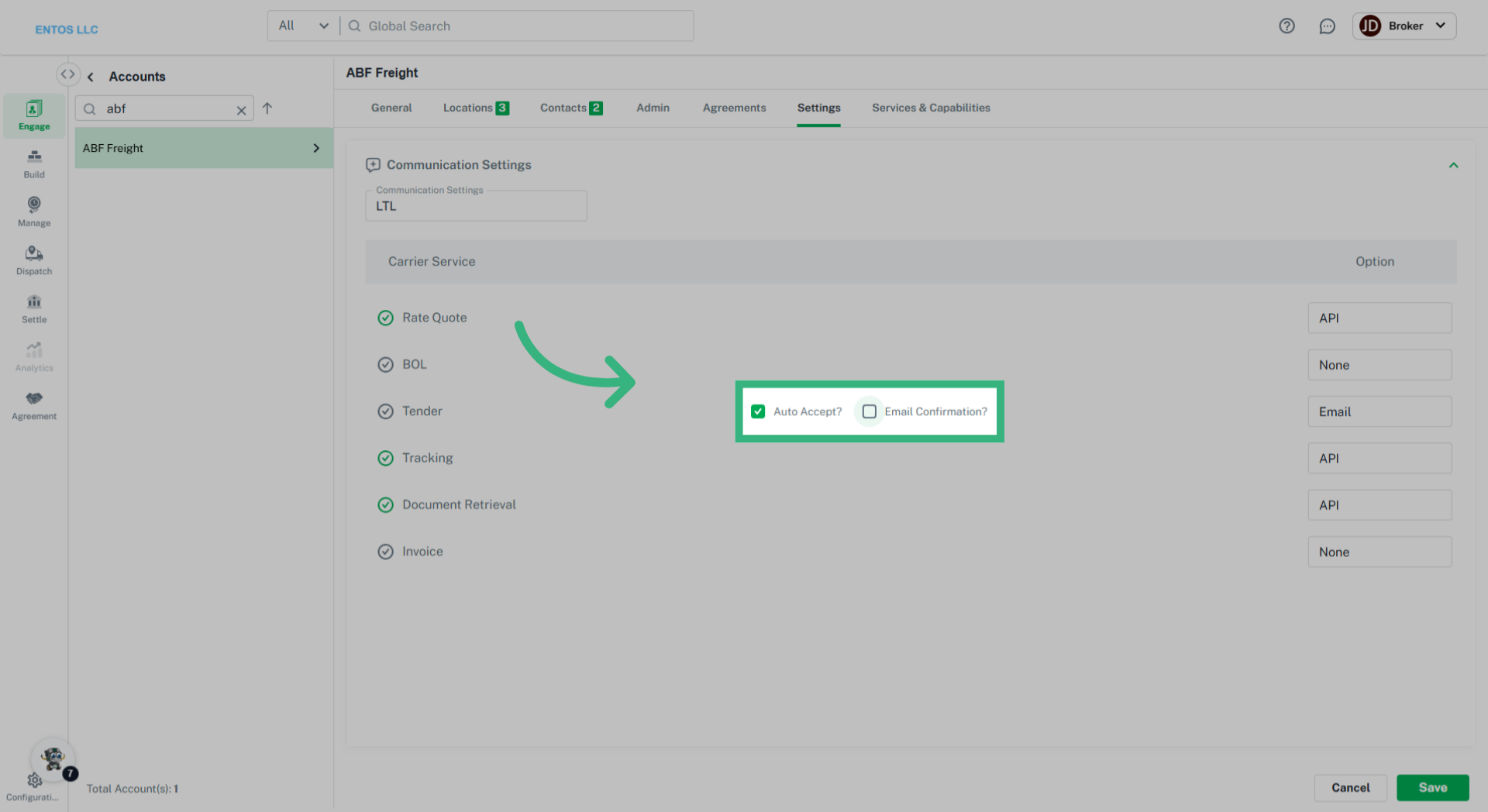Save the communication settings
Viewport: 1488px width, 812px height.
point(1432,787)
